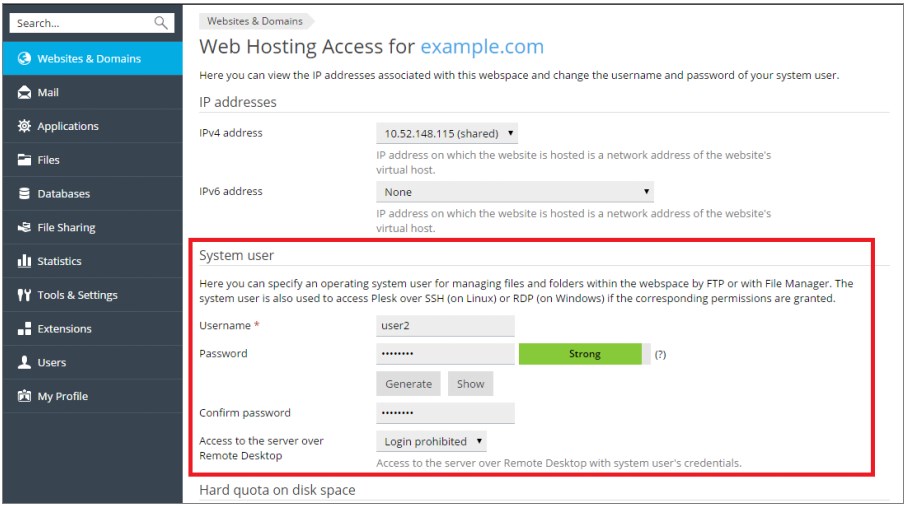This screenshot has height=506, width=906.
Task: Open the IPv4 address dropdown
Action: point(447,133)
